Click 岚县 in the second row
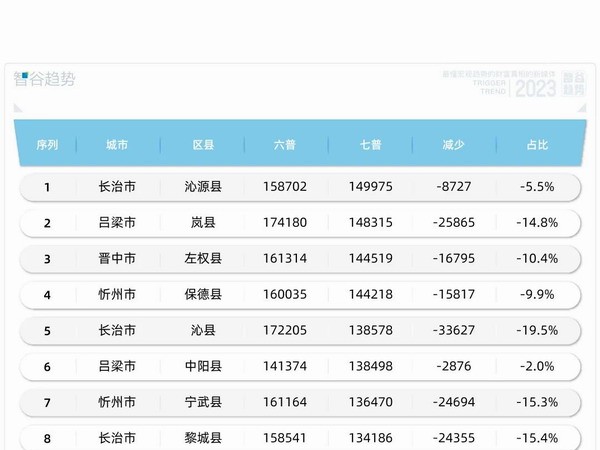This screenshot has width=600, height=450. pos(204,223)
